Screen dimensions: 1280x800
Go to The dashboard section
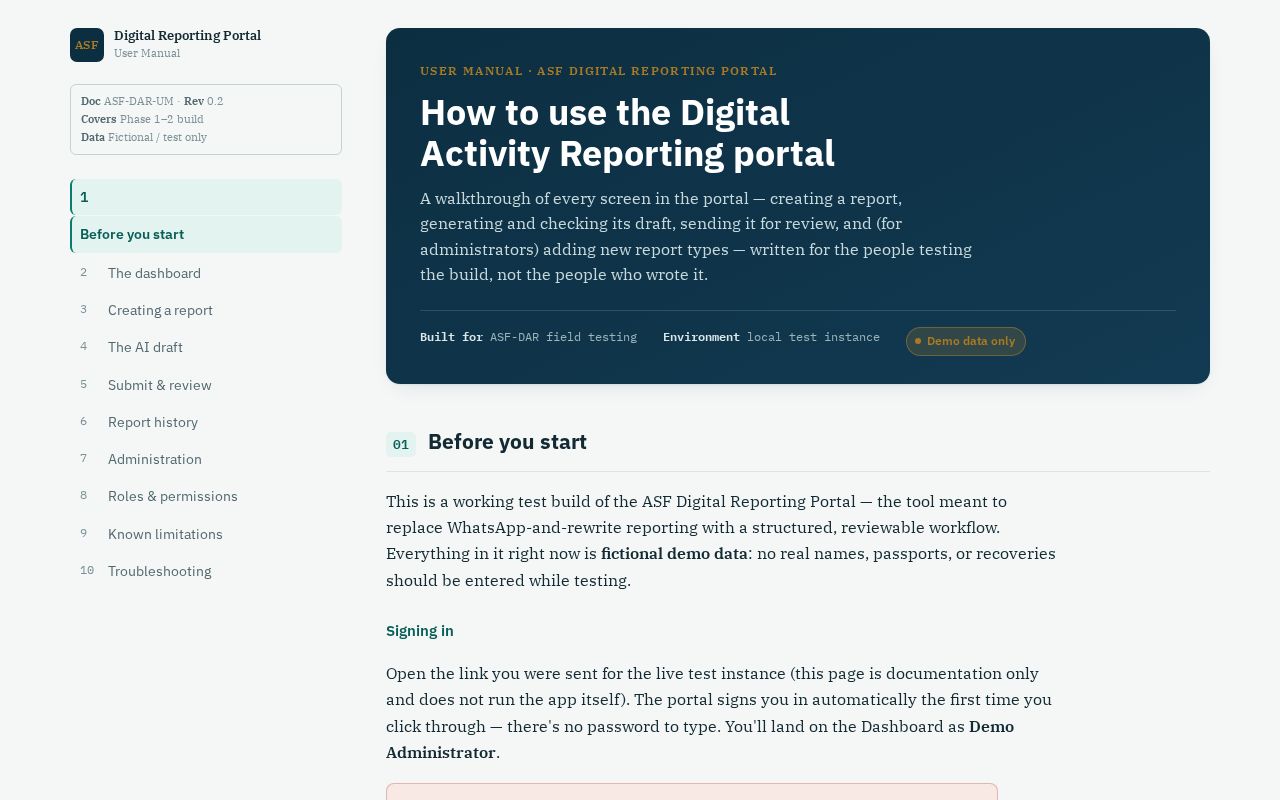click(x=206, y=273)
